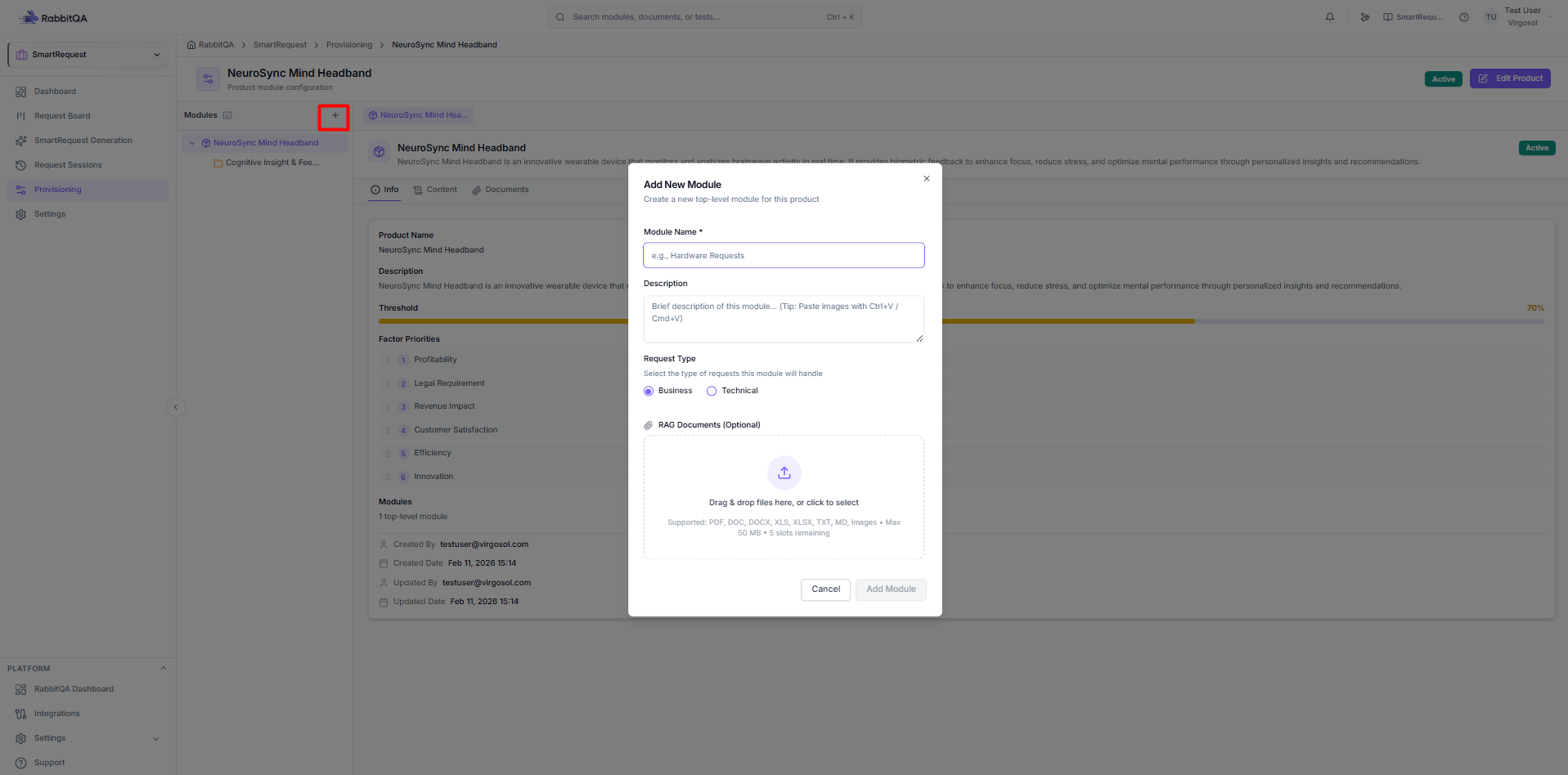Screen dimensions: 1568x775
Task: Click the Description text area
Action: coord(784,319)
